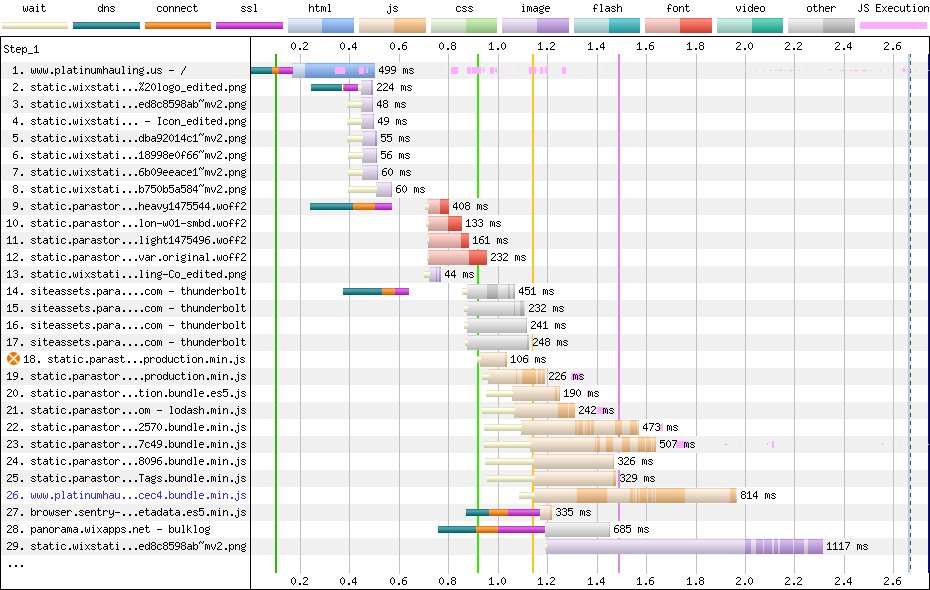Click the html legend color bar
The width and height of the screenshot is (930, 590).
(x=320, y=24)
